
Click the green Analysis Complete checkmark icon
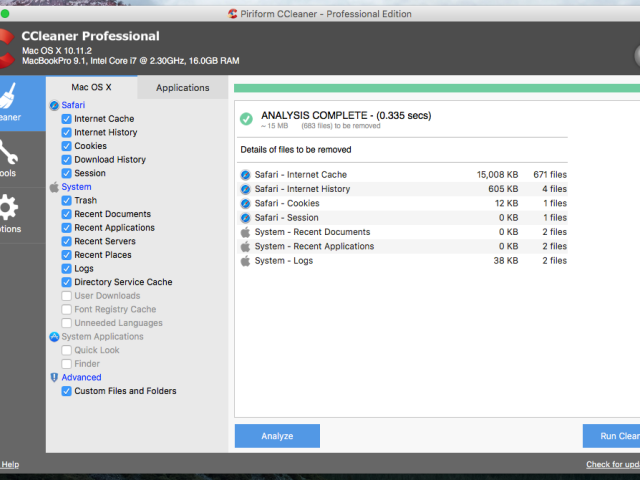246,119
